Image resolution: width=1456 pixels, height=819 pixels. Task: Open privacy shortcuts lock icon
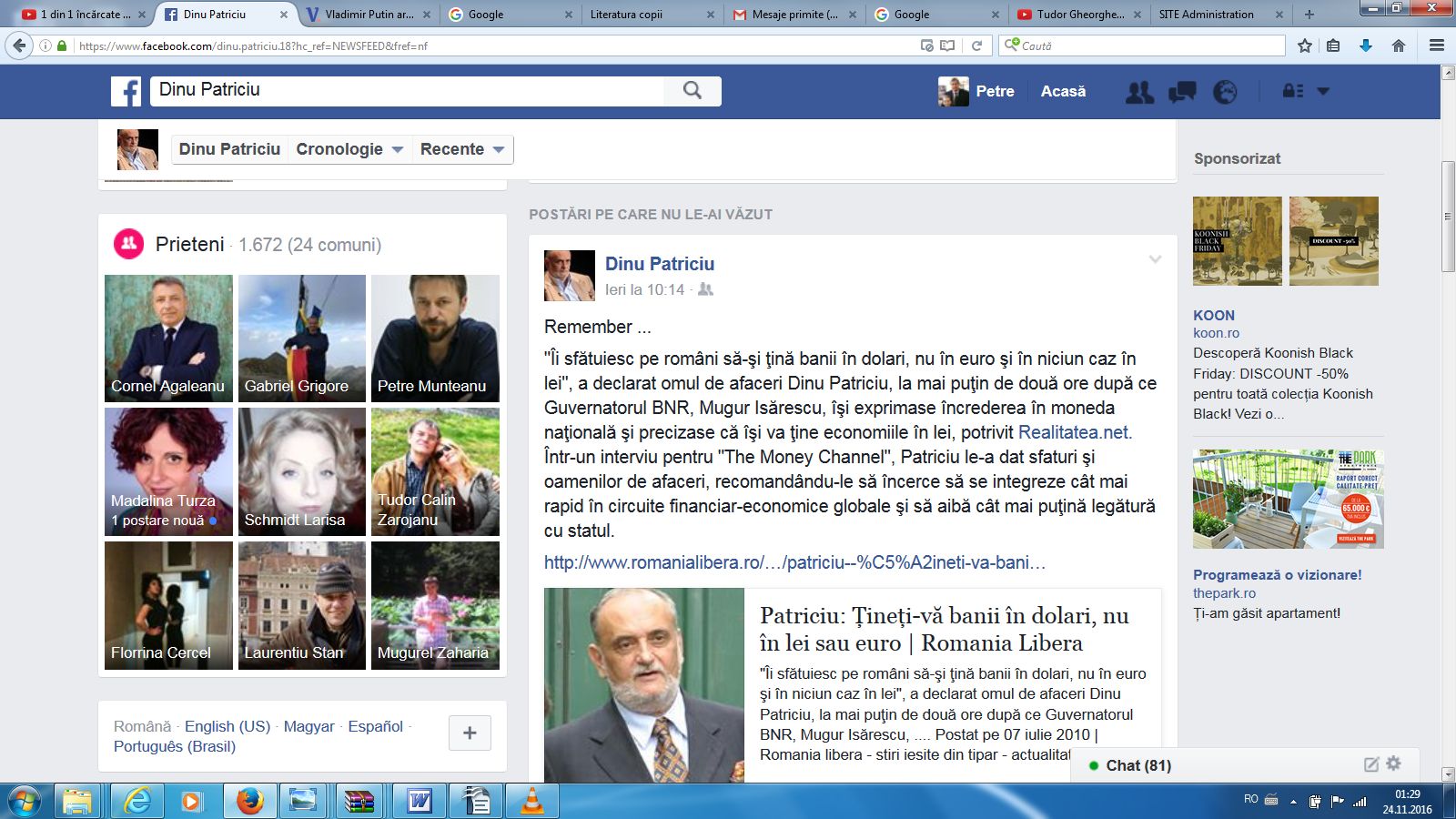tap(1292, 91)
